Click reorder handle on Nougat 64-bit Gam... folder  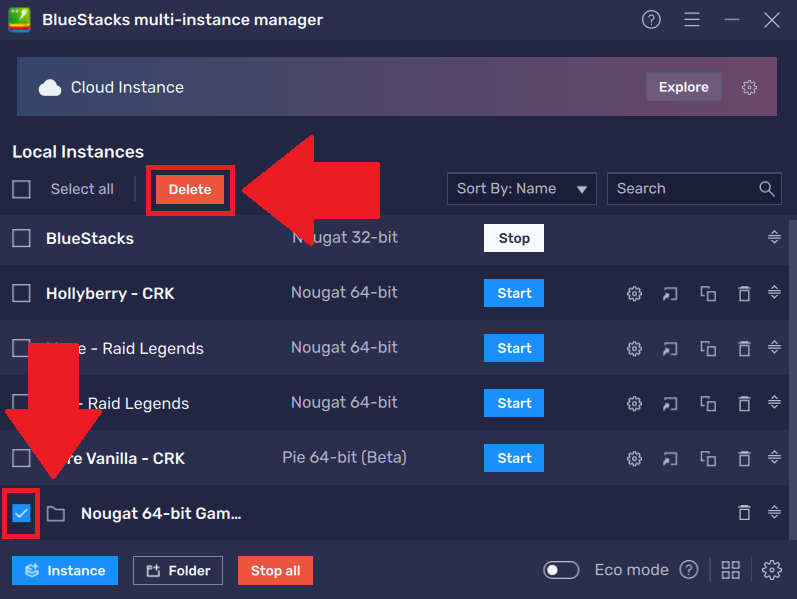click(x=774, y=512)
